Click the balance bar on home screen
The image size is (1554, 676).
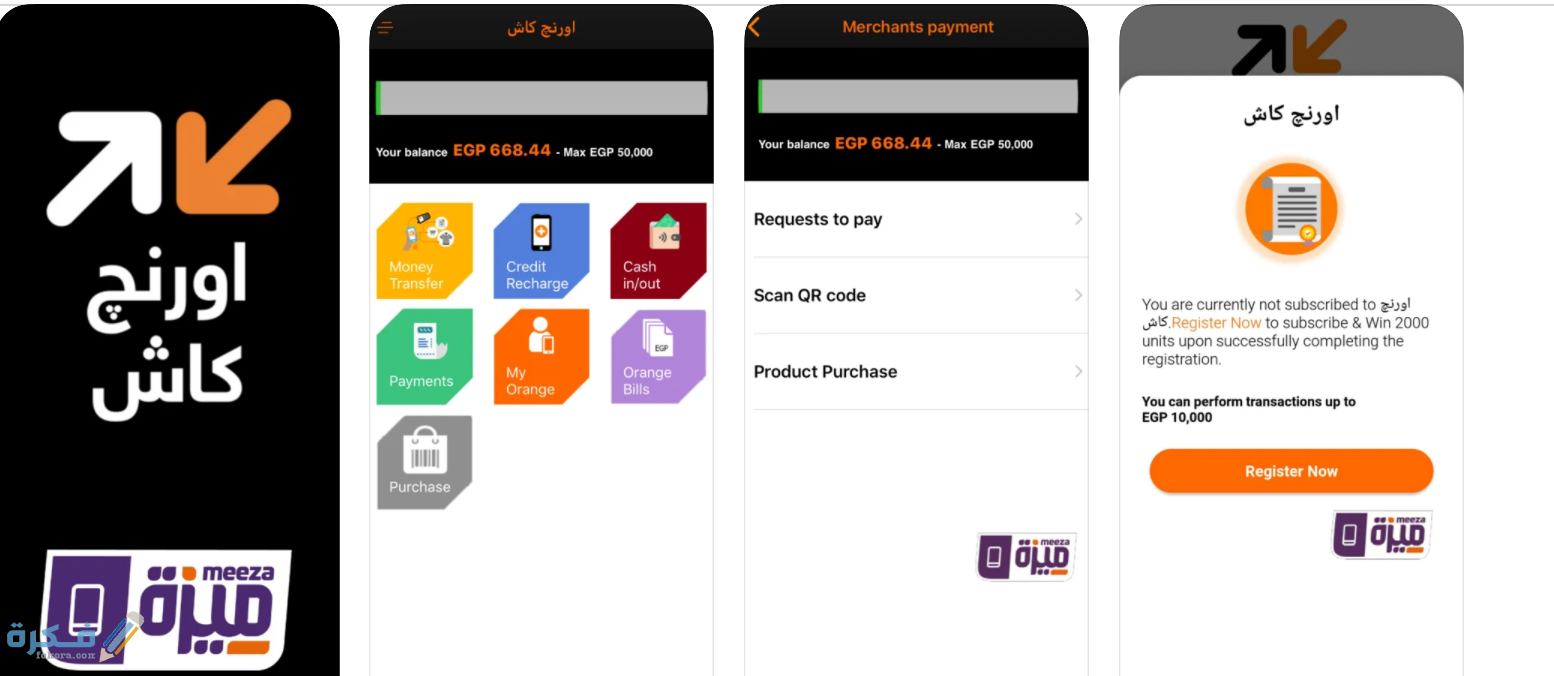(542, 98)
